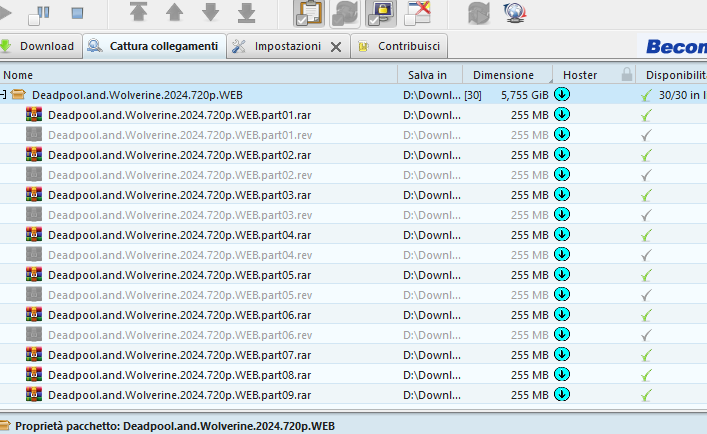Click hoster icon for part01.rar
Screen dimensions: 707x434
point(562,114)
